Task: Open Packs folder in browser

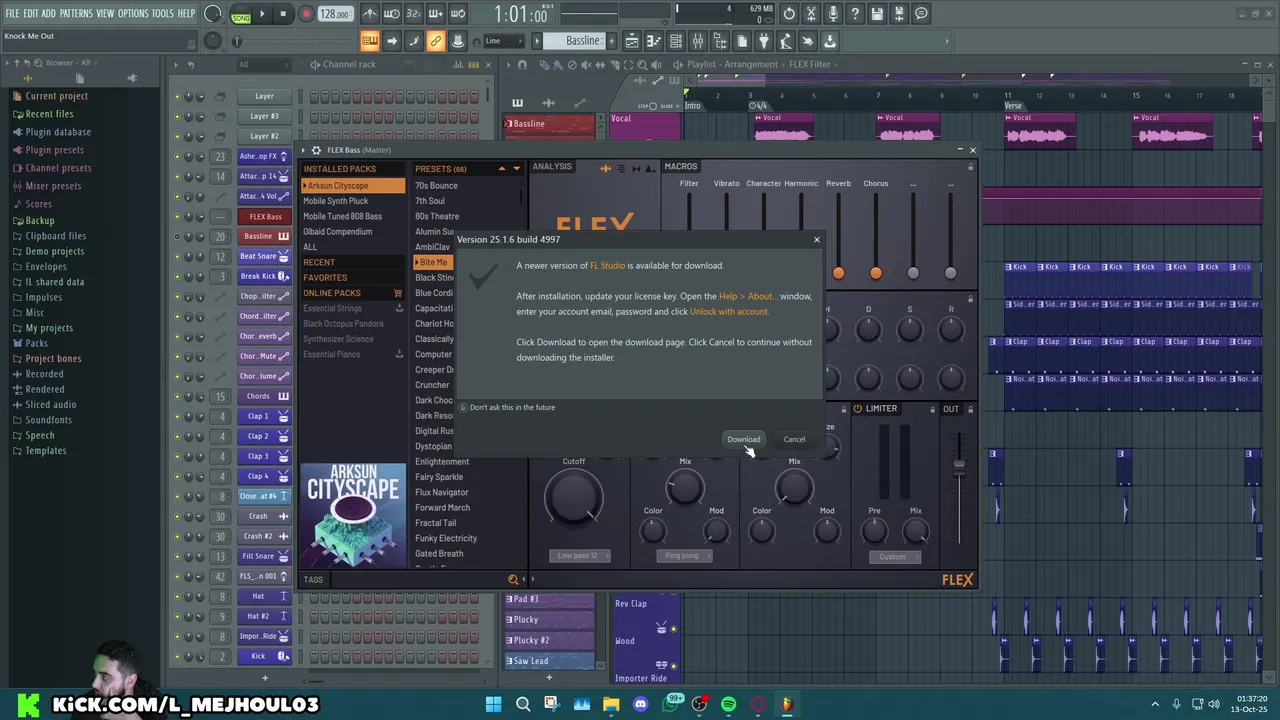Action: 36,343
